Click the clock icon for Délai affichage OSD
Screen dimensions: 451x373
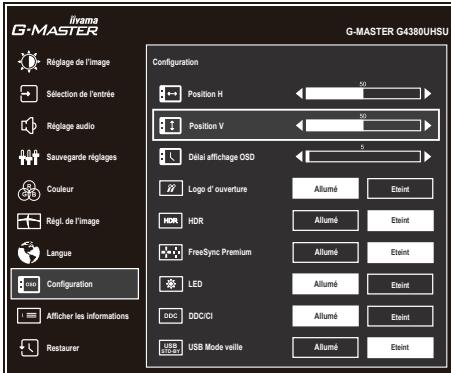[170, 157]
